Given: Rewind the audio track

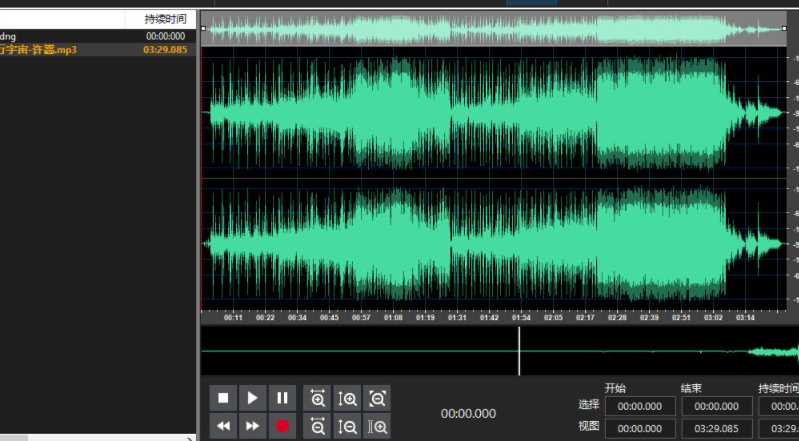Looking at the screenshot, I should (223, 426).
